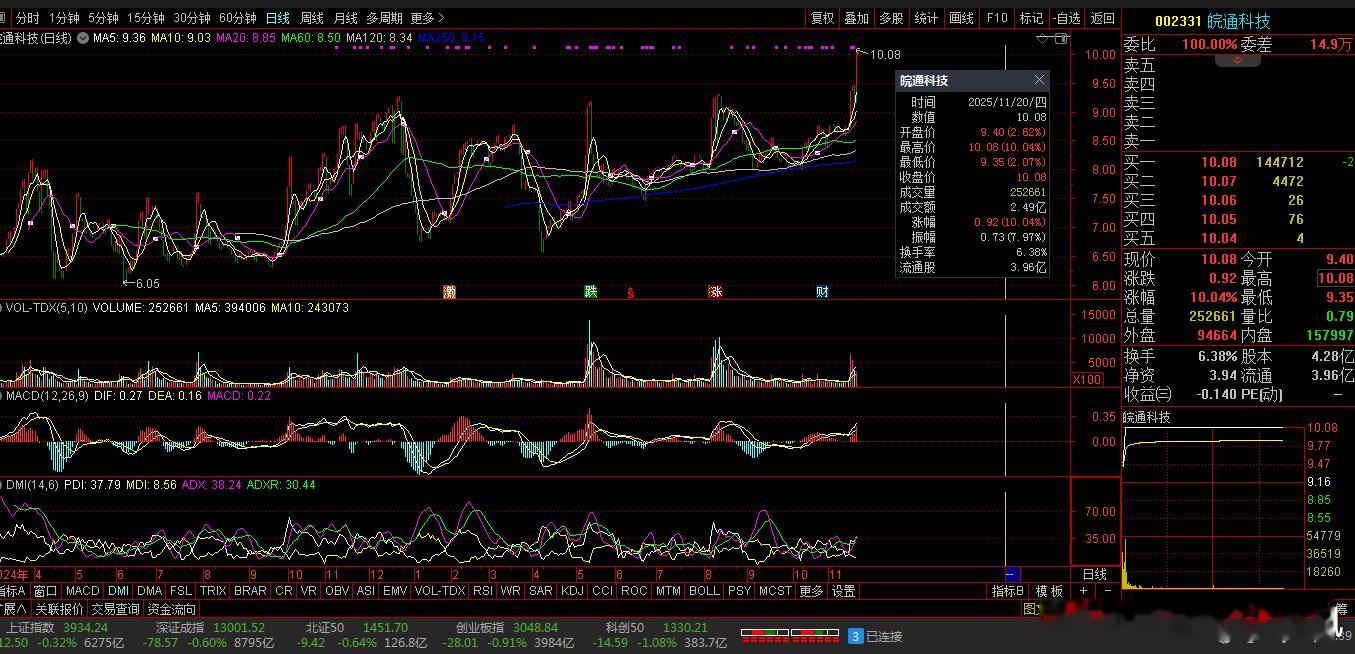Click the 统计 statistics button
This screenshot has height=654, width=1355.
(x=927, y=18)
